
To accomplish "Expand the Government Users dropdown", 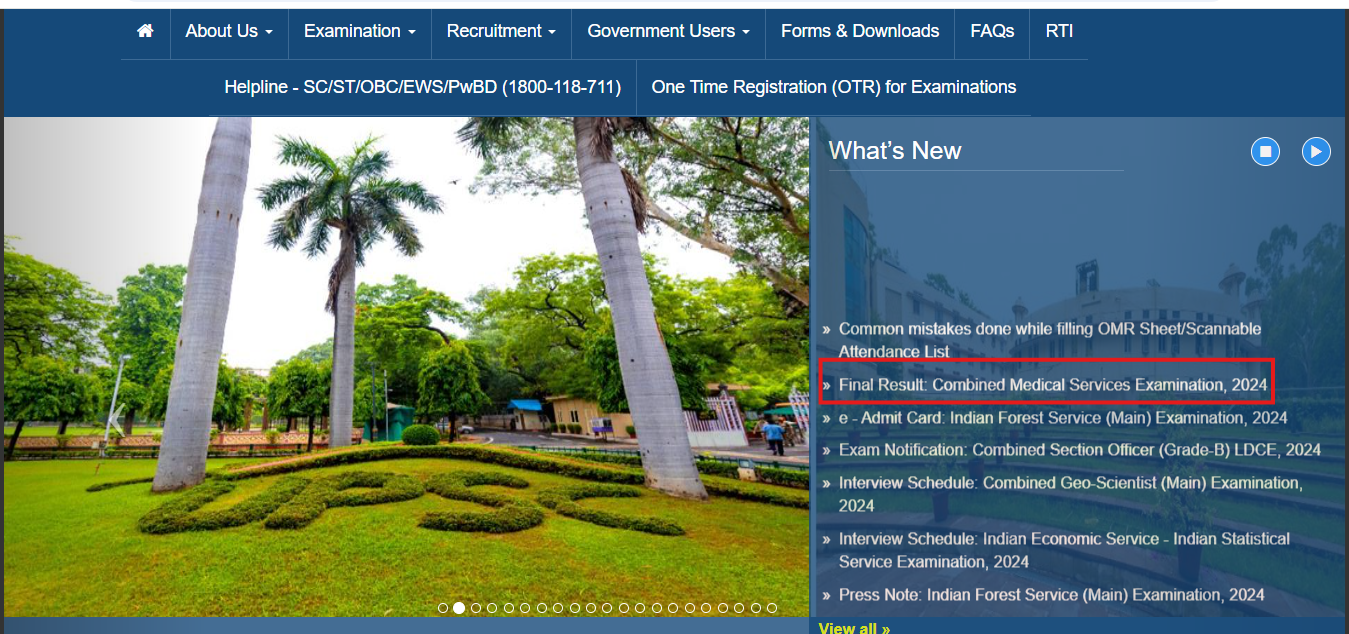I will point(667,31).
